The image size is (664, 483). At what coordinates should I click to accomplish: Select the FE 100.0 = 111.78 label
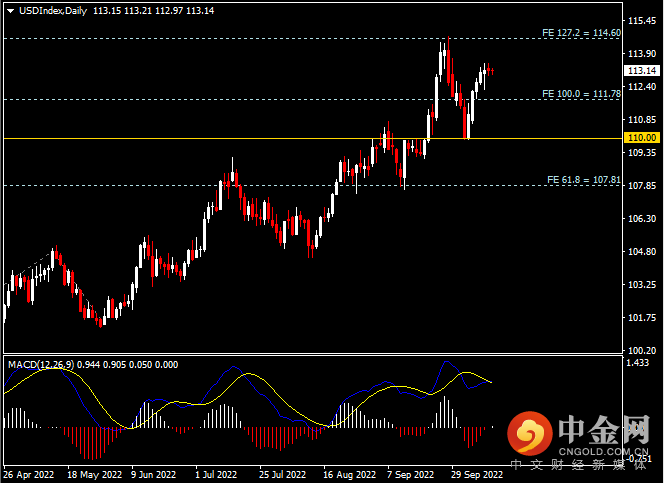581,94
